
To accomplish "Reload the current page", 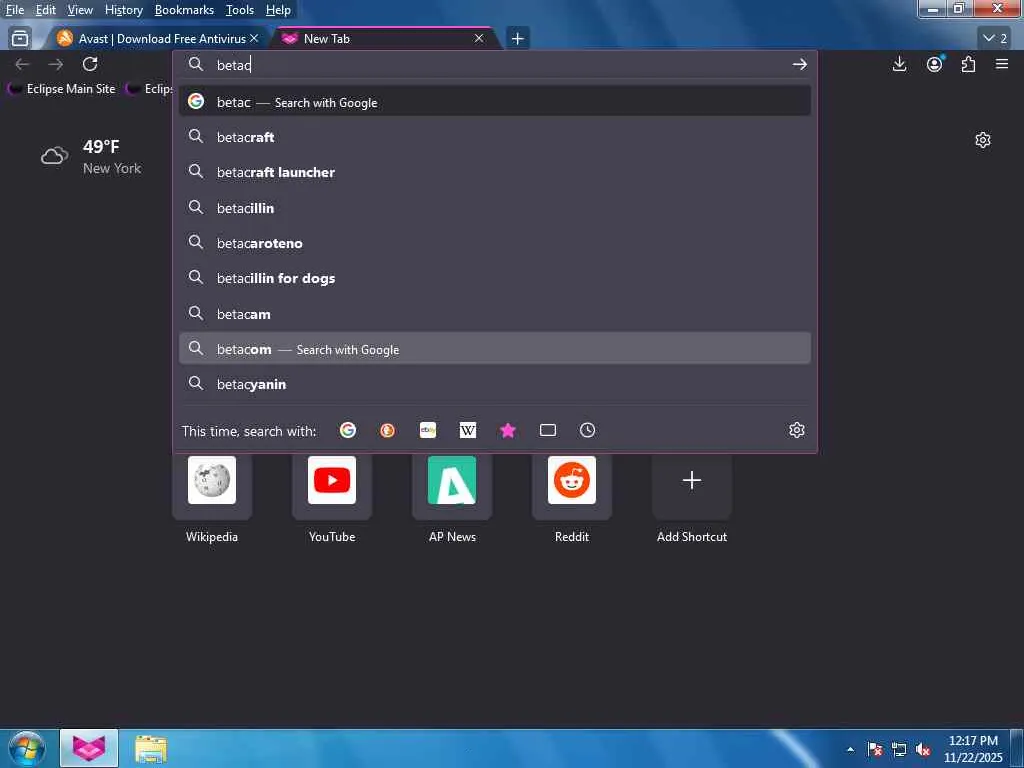I will 90,64.
